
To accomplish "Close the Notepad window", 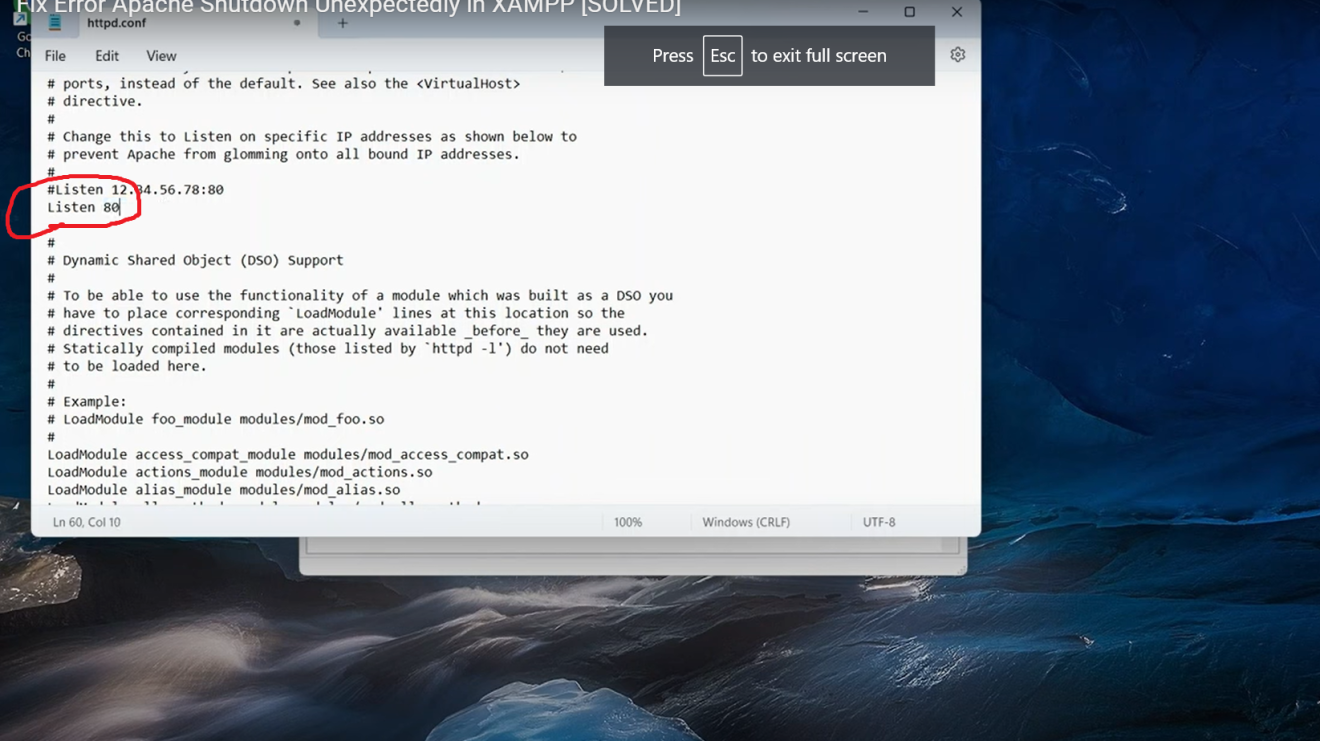I will (x=957, y=12).
